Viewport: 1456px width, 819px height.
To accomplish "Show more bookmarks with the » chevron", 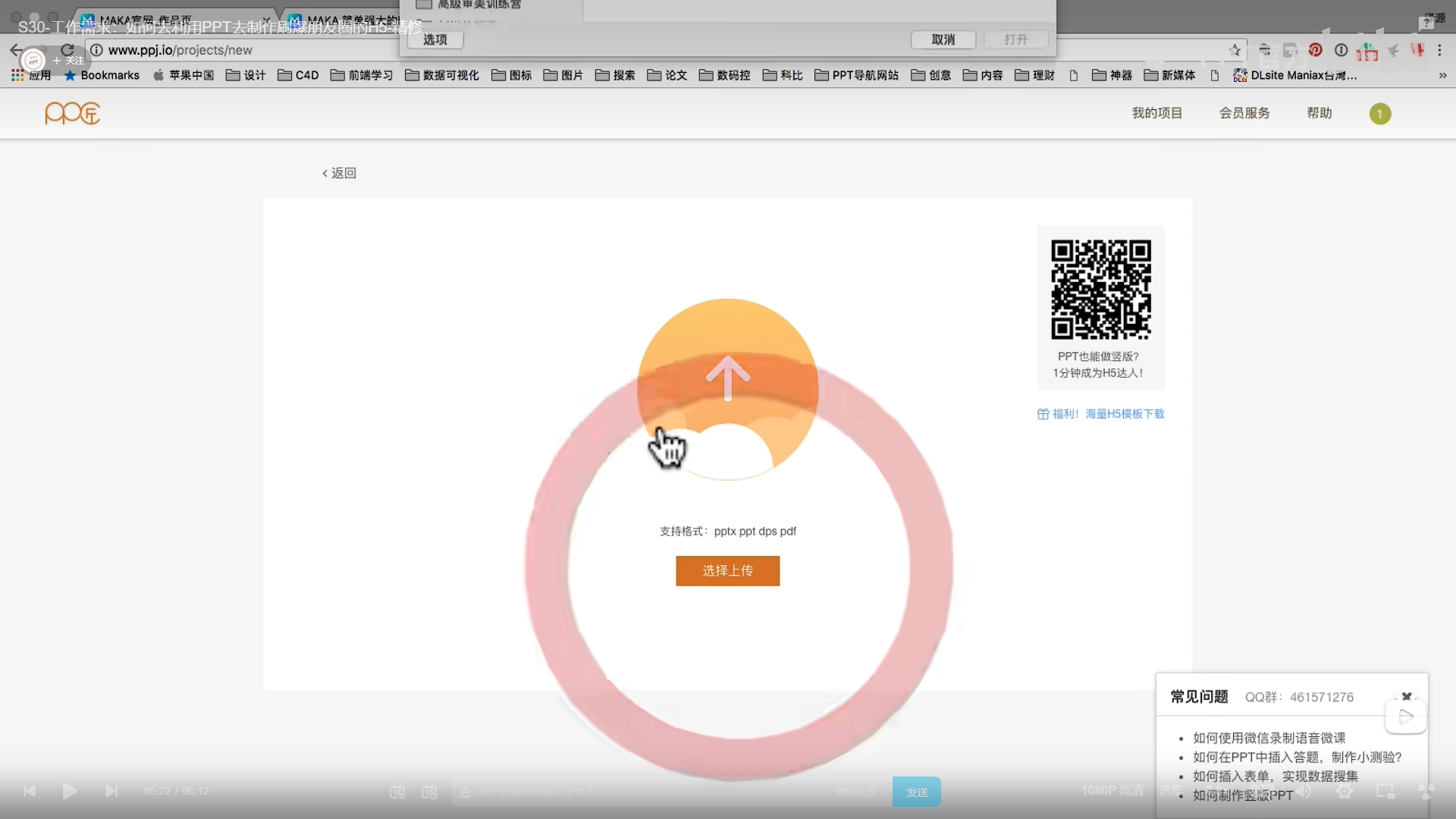I will [1442, 76].
